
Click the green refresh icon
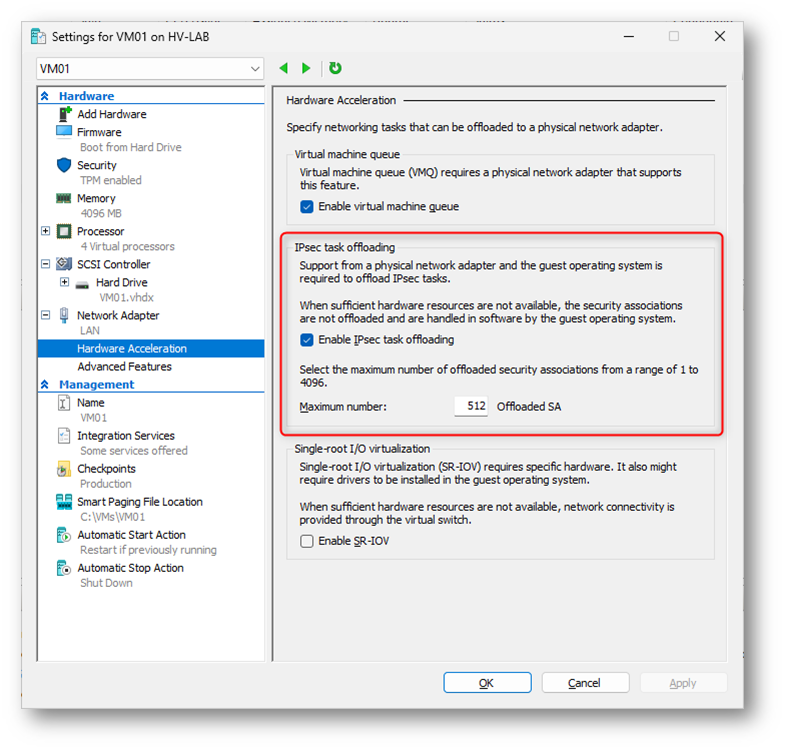pyautogui.click(x=335, y=68)
